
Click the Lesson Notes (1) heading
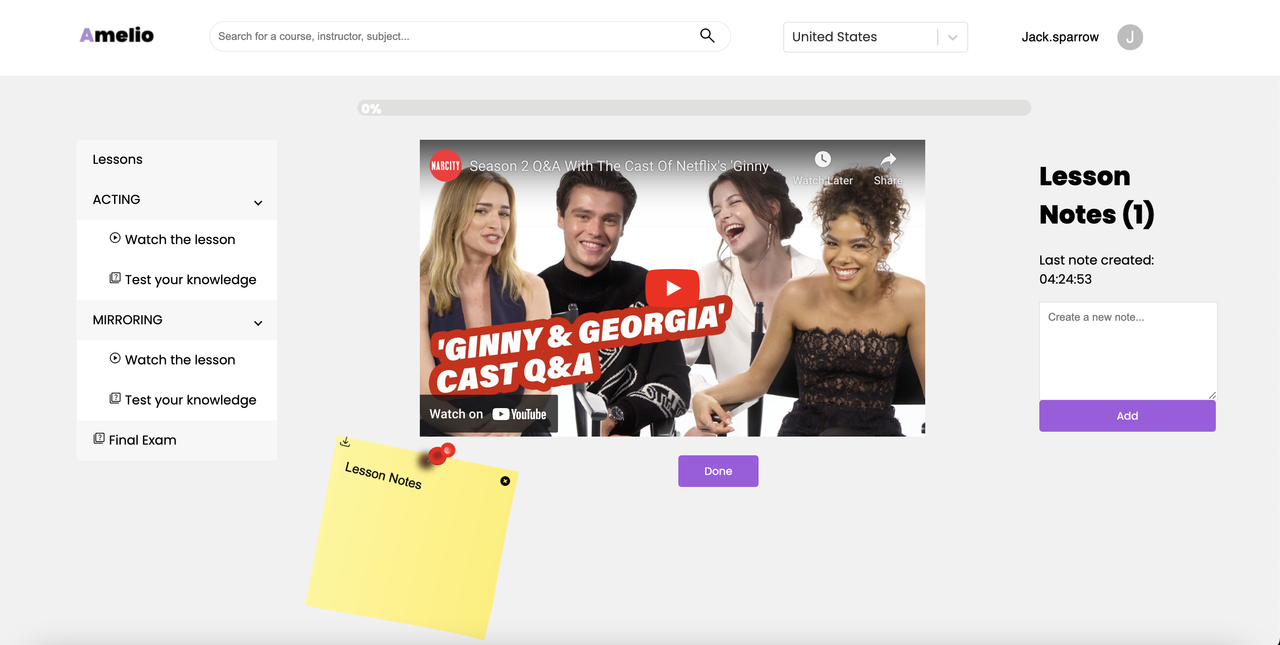(1097, 195)
